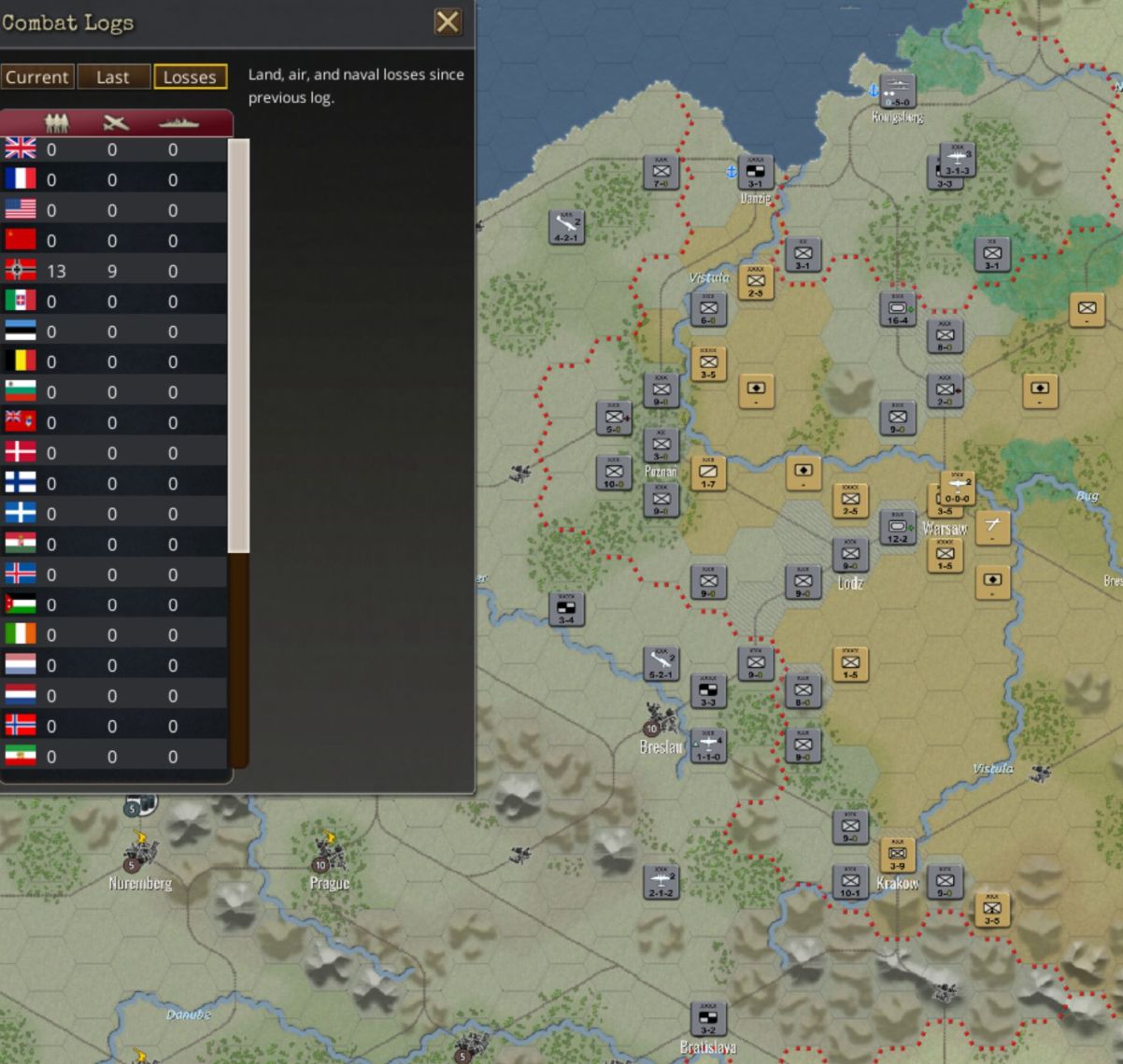Click the naval losses ship column icon

[x=178, y=123]
